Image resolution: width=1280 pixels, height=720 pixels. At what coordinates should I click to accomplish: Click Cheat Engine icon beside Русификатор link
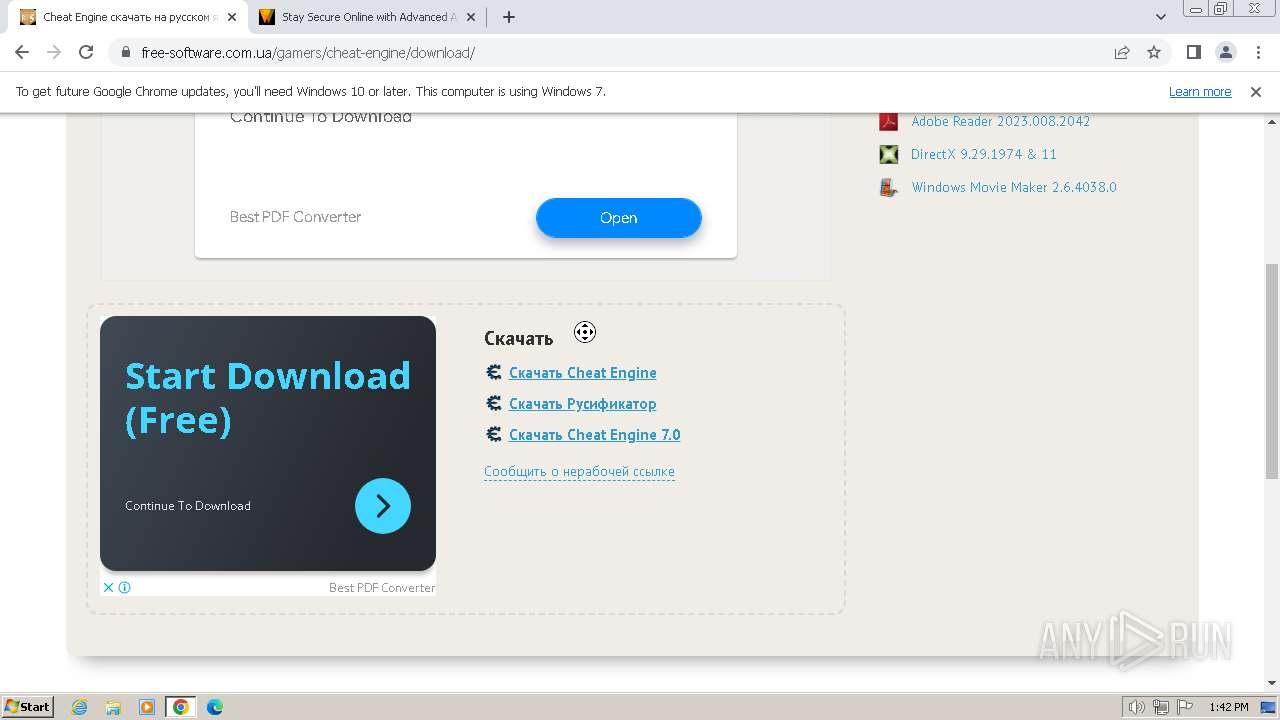coord(493,403)
